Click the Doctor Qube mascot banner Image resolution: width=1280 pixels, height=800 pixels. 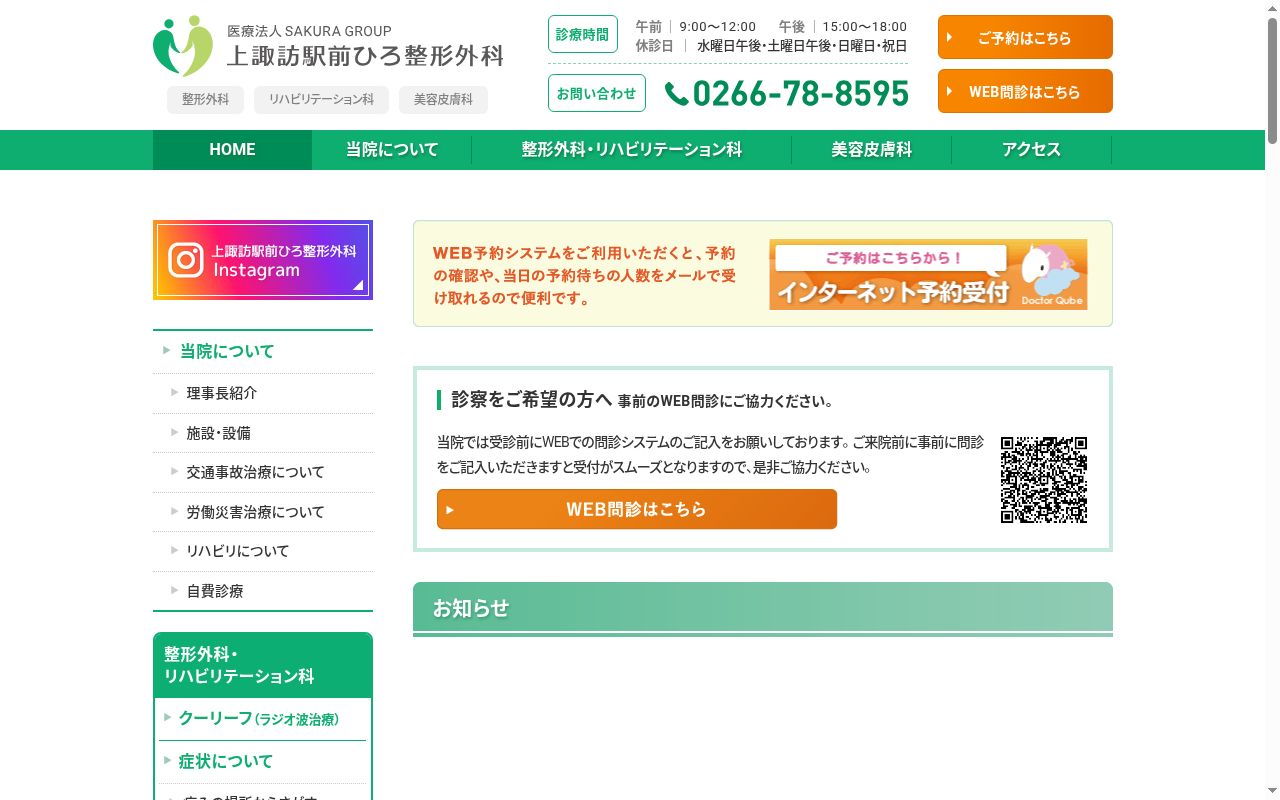(928, 274)
